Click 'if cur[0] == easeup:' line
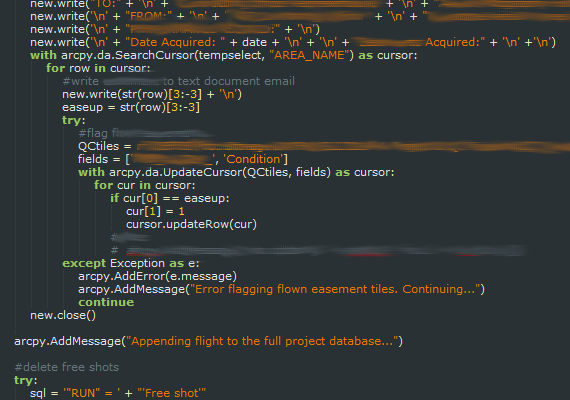 pyautogui.click(x=170, y=198)
